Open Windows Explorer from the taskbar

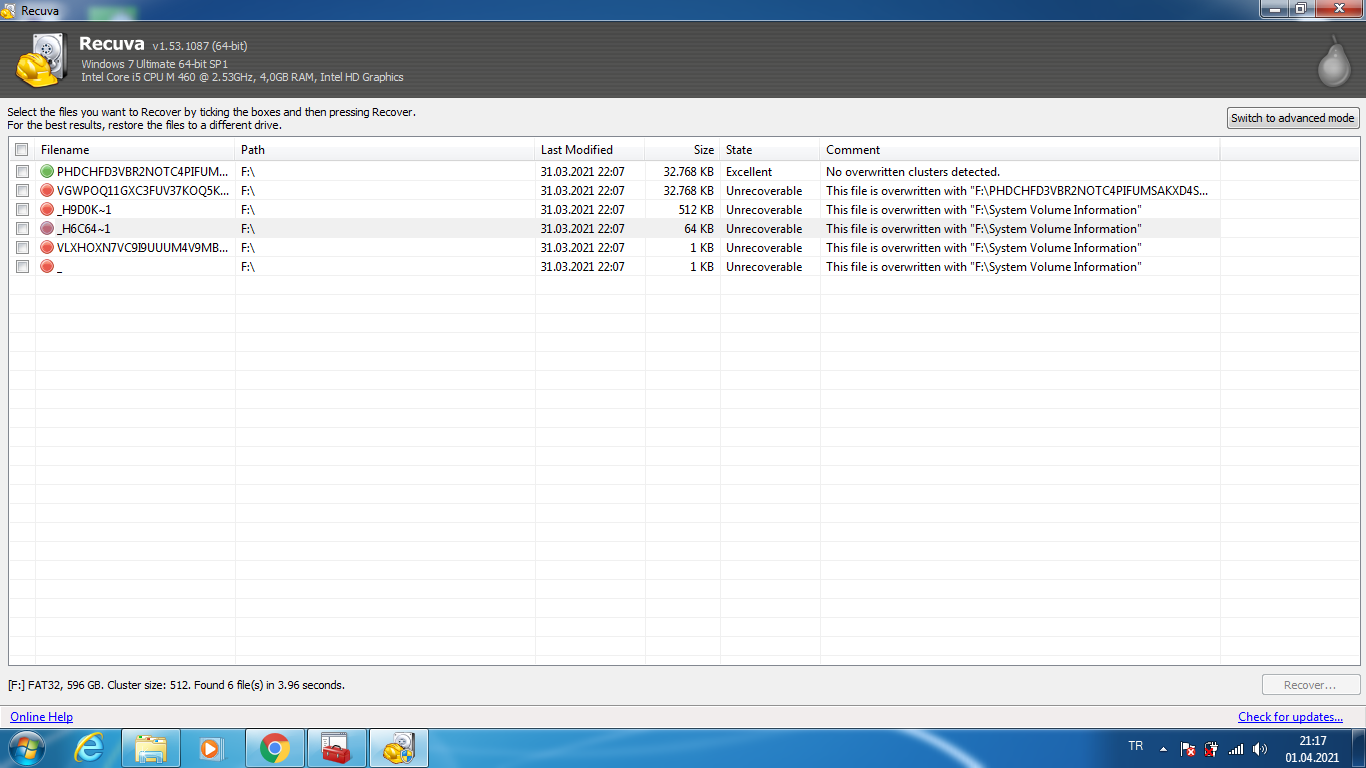[151, 748]
